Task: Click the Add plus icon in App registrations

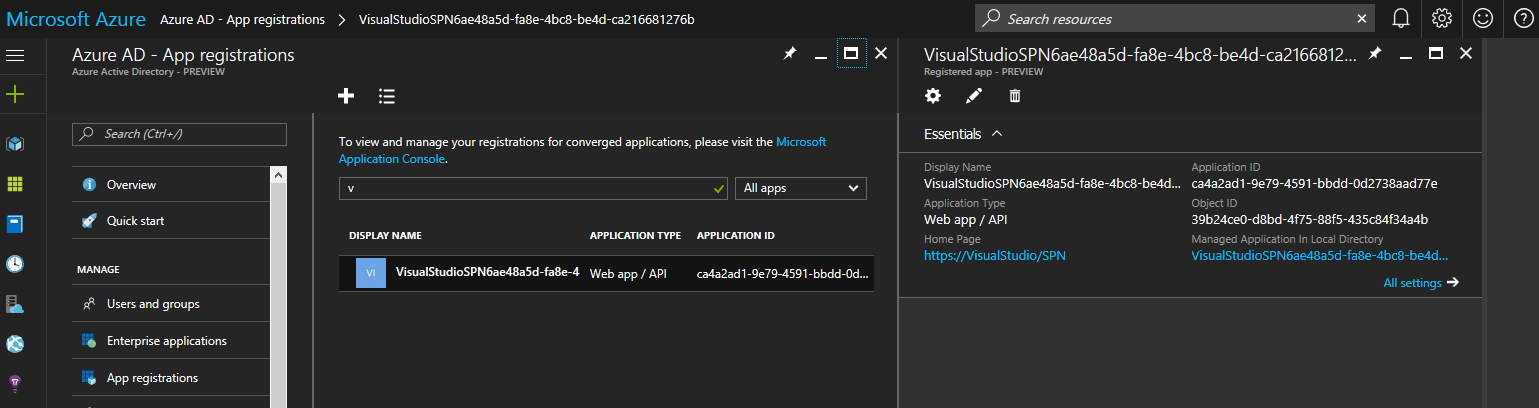Action: coord(346,96)
